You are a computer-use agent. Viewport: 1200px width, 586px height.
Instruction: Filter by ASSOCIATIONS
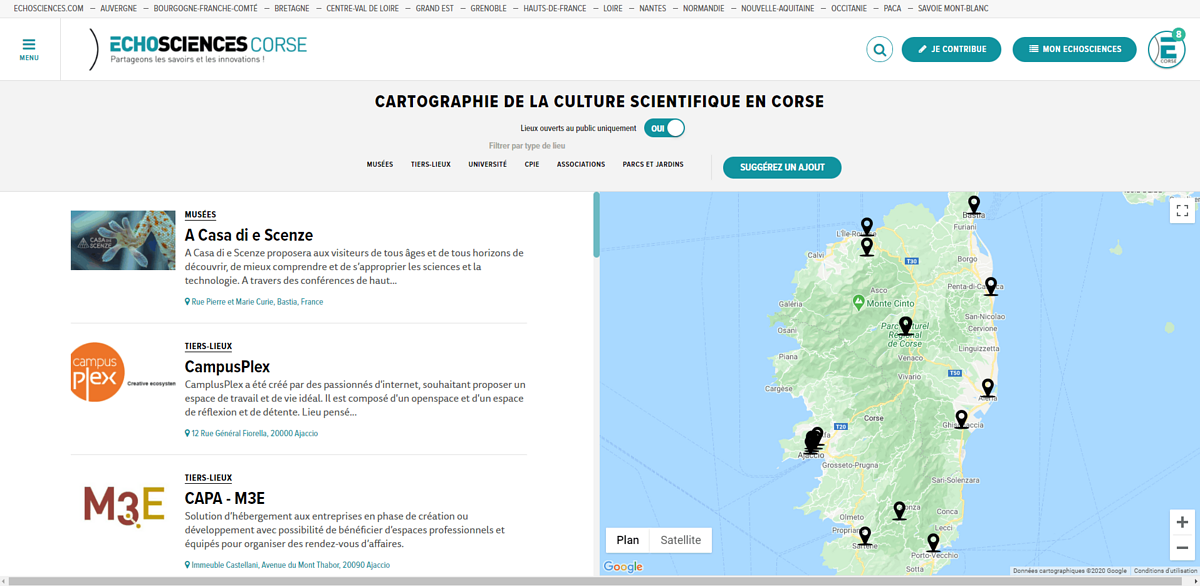[x=581, y=164]
